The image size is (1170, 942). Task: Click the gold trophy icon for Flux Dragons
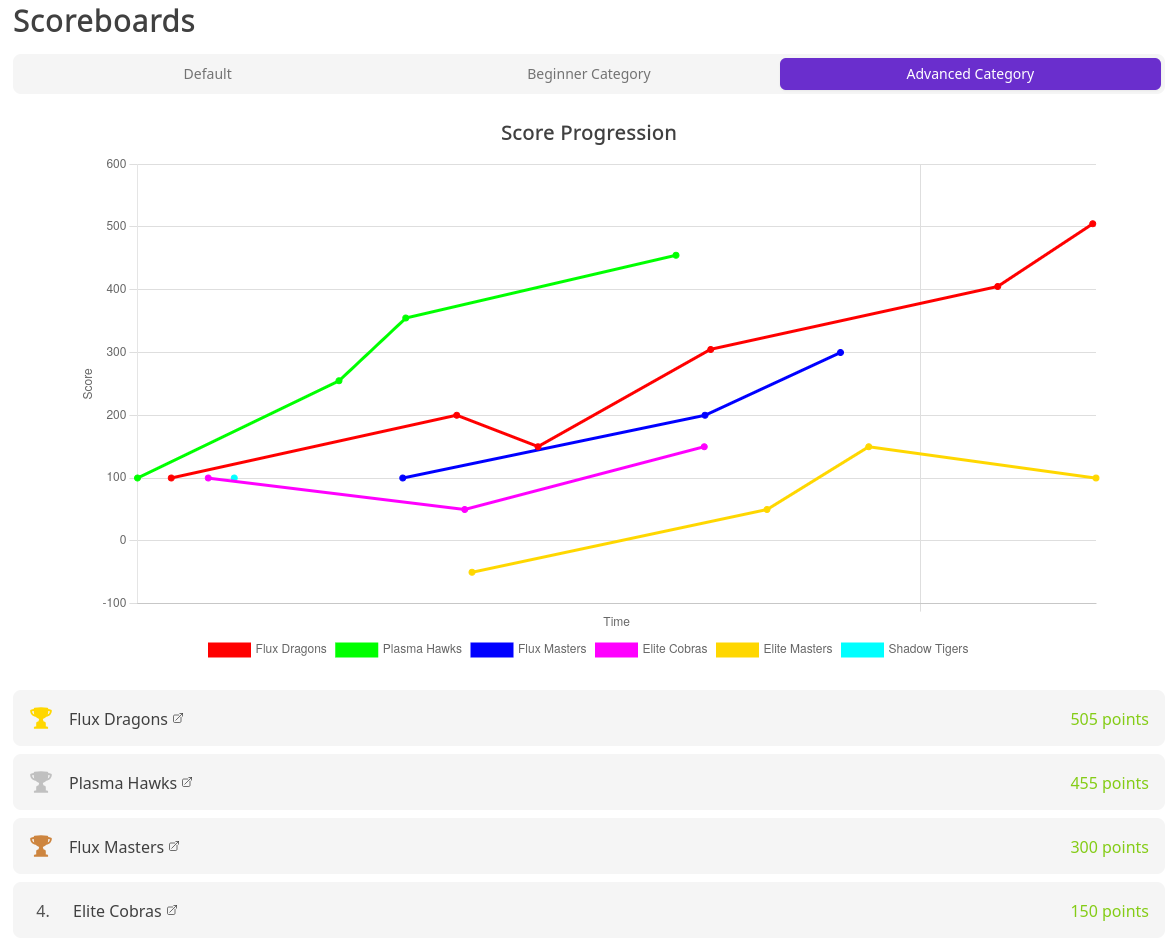coord(41,718)
